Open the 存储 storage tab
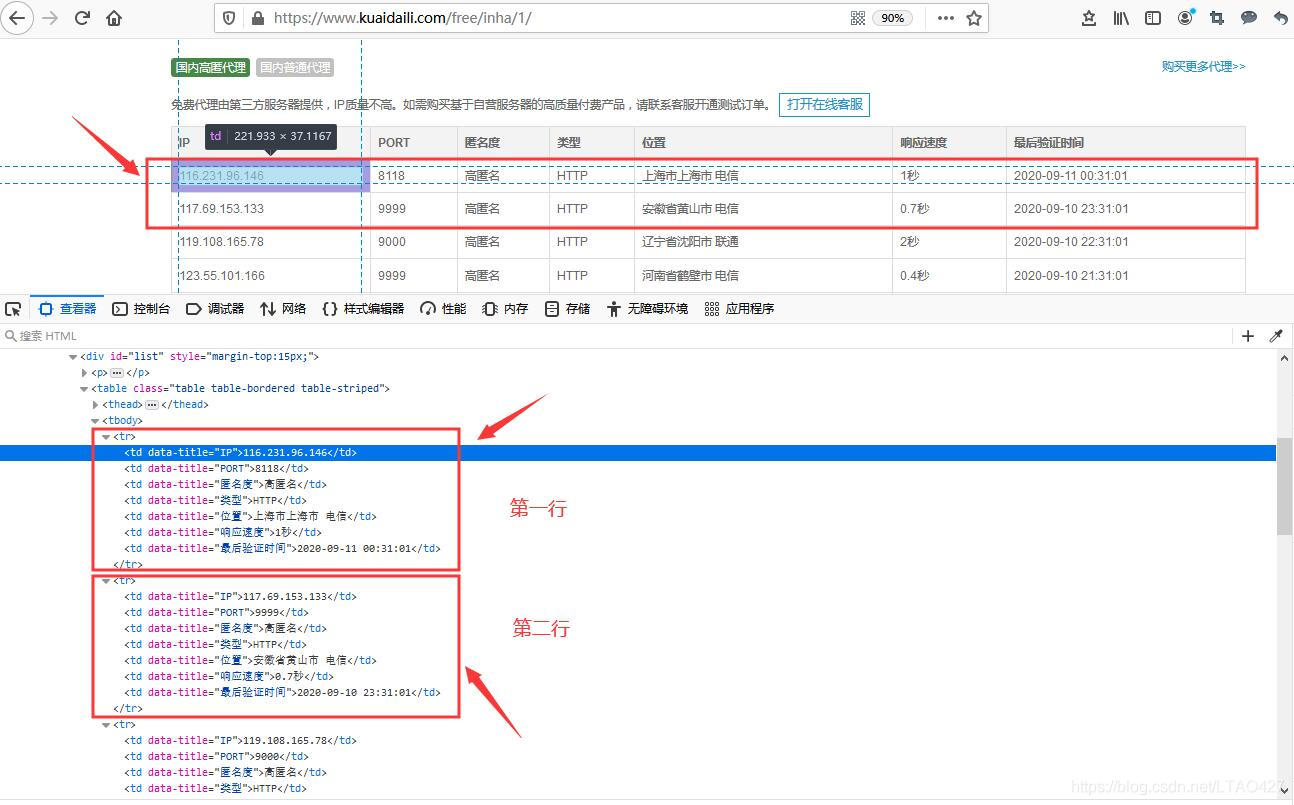This screenshot has height=805, width=1294. (567, 309)
